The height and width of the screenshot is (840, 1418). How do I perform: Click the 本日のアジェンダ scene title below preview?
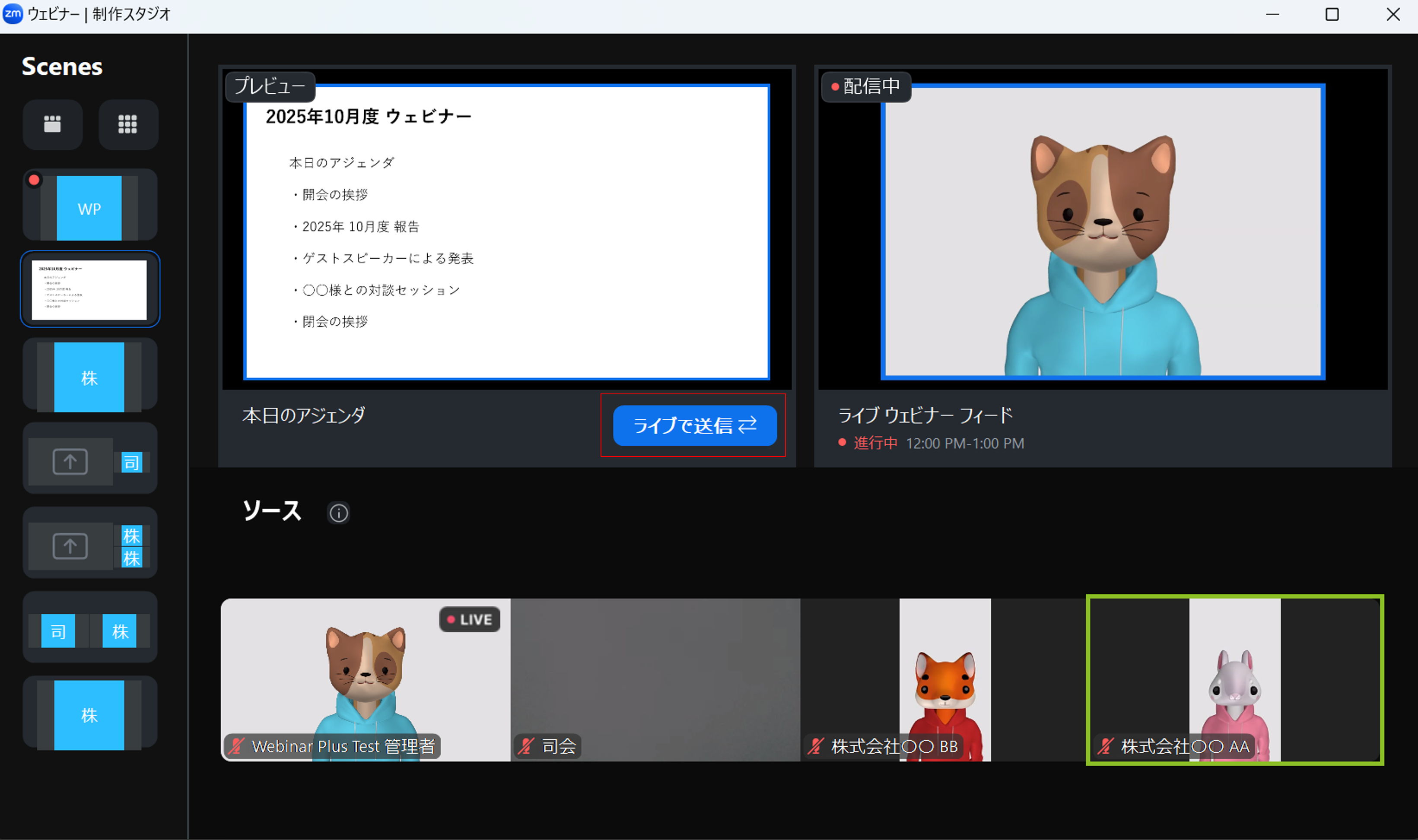[304, 415]
